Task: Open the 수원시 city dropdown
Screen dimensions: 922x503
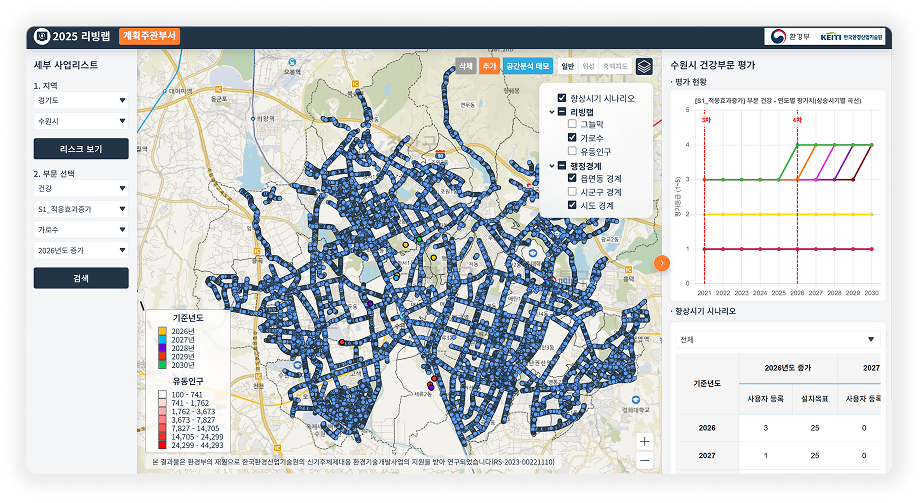Action: coord(81,121)
